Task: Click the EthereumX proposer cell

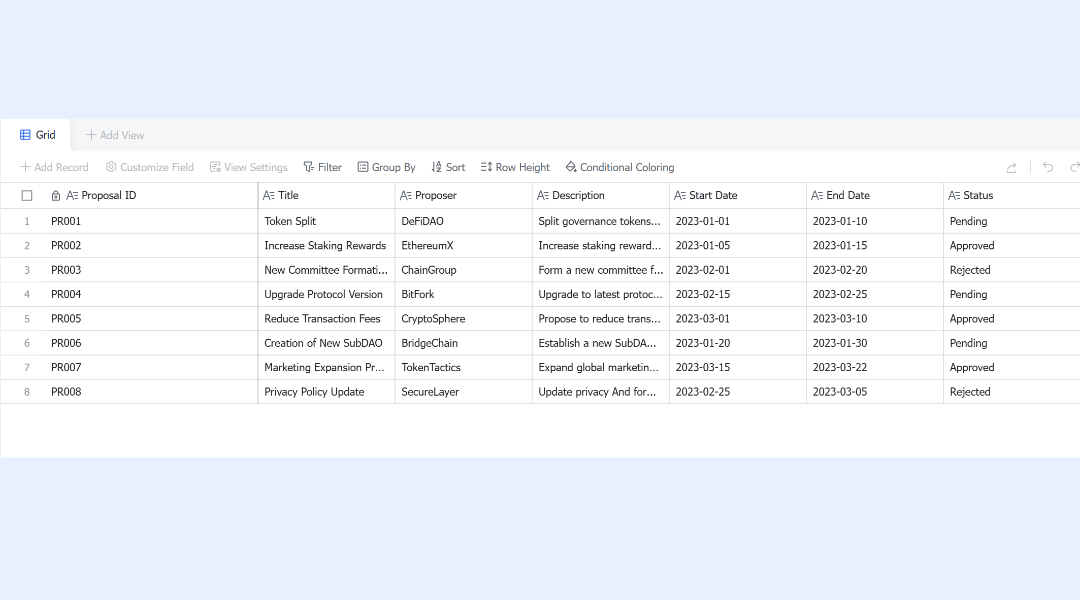Action: pyautogui.click(x=464, y=245)
